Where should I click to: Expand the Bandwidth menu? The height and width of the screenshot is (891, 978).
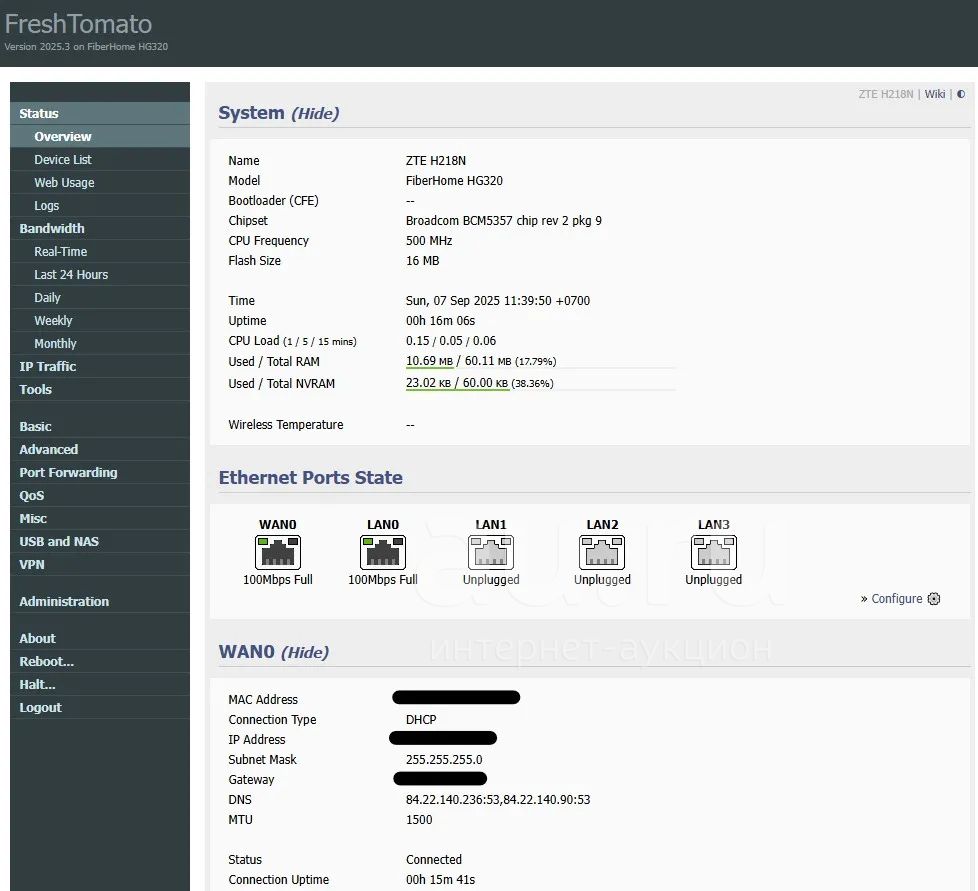point(100,228)
